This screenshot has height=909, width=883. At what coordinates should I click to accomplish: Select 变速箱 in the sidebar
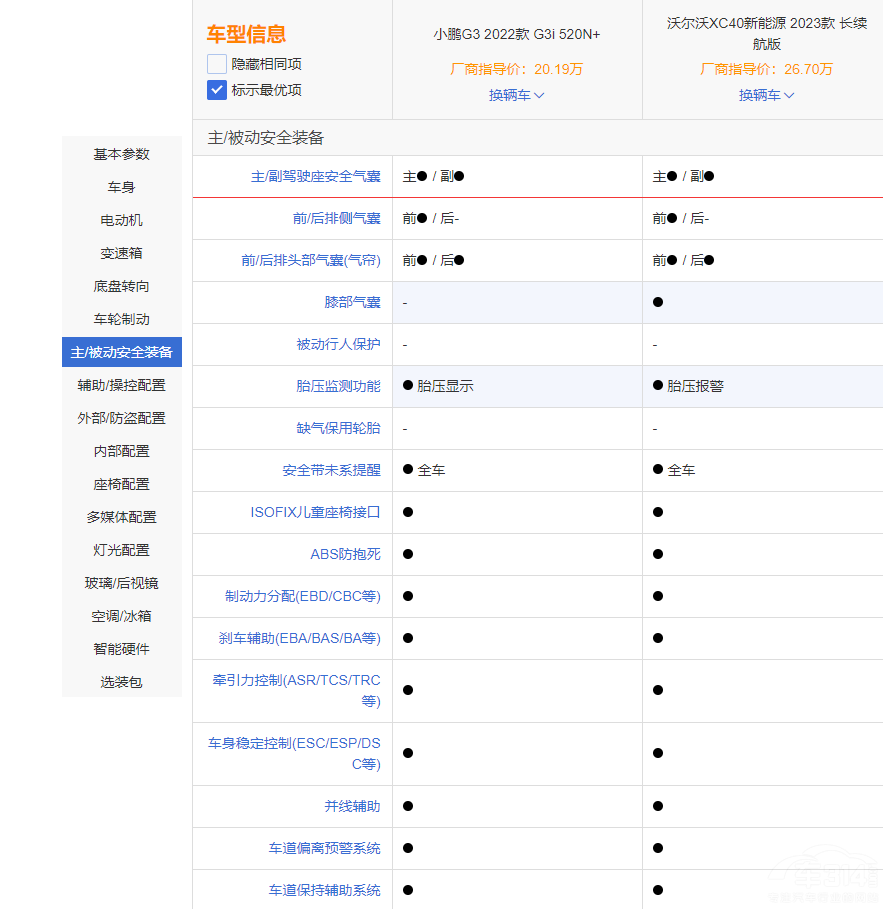(x=122, y=253)
